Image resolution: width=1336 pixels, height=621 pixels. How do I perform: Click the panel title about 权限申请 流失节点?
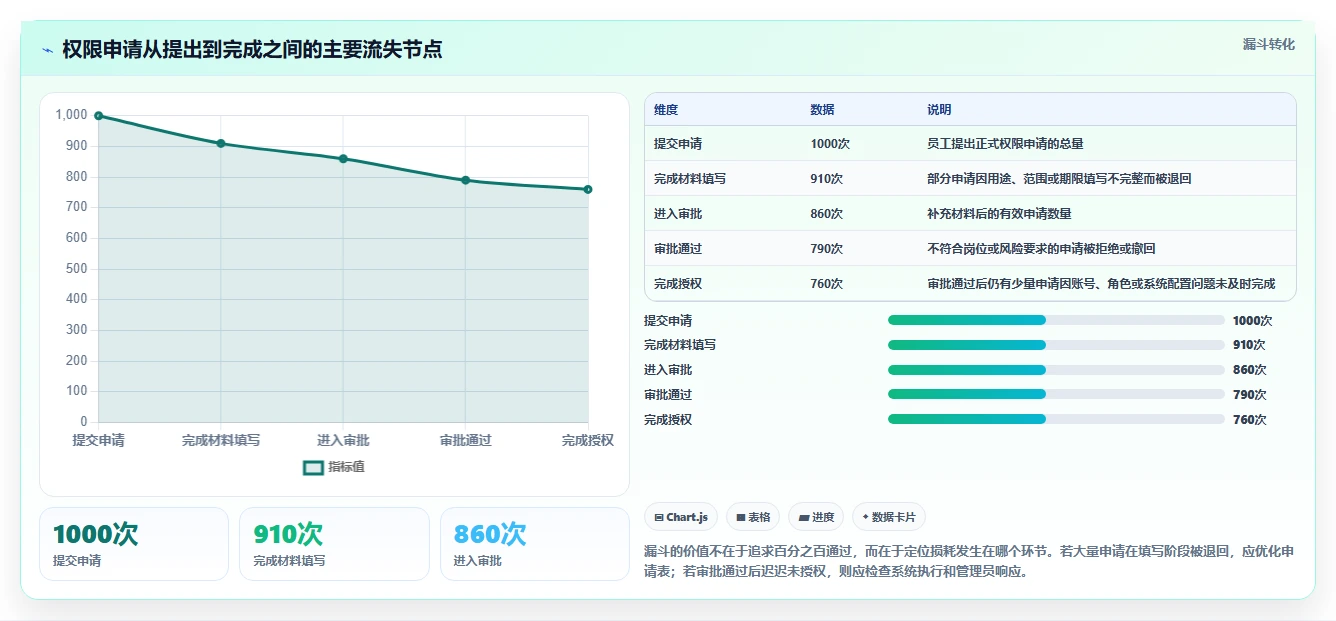(252, 49)
